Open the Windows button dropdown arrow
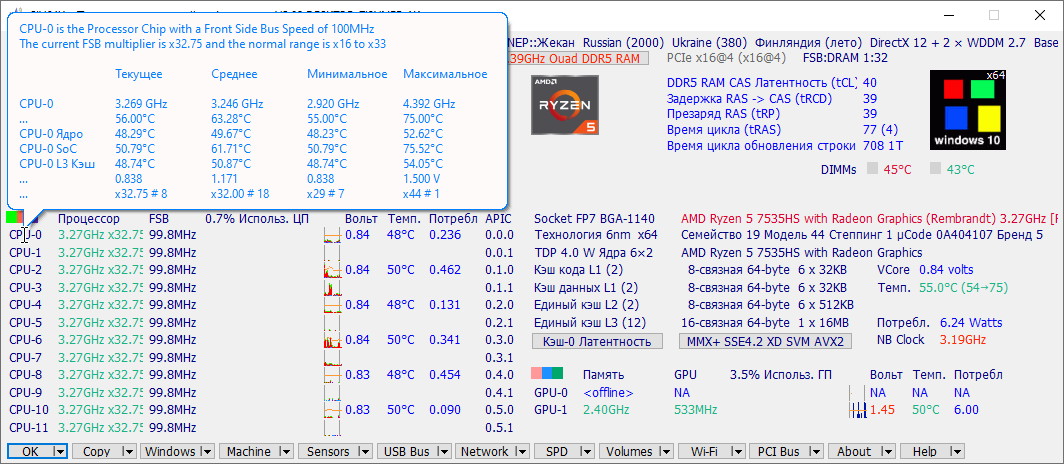 (x=206, y=451)
